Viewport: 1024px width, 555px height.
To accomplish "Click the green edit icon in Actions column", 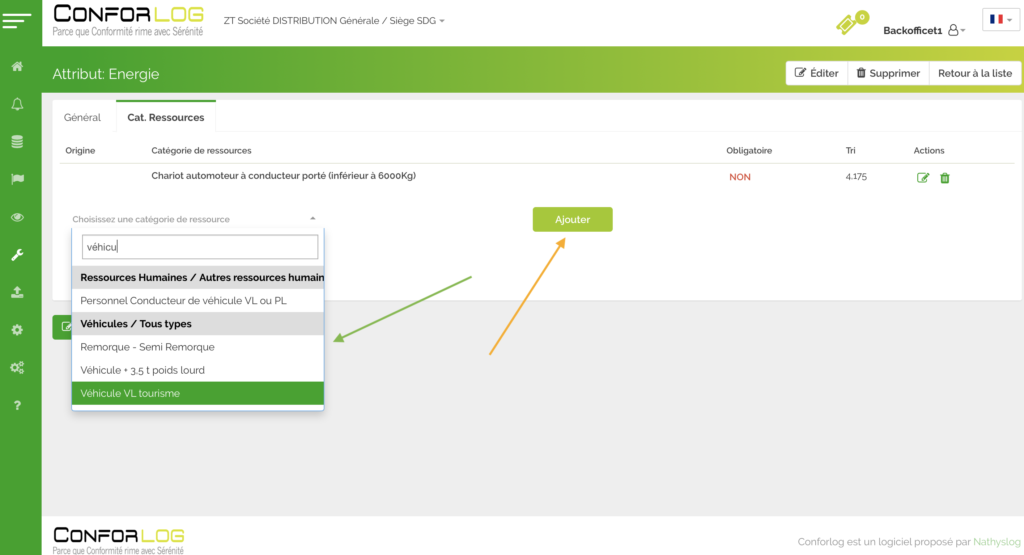I will click(923, 178).
